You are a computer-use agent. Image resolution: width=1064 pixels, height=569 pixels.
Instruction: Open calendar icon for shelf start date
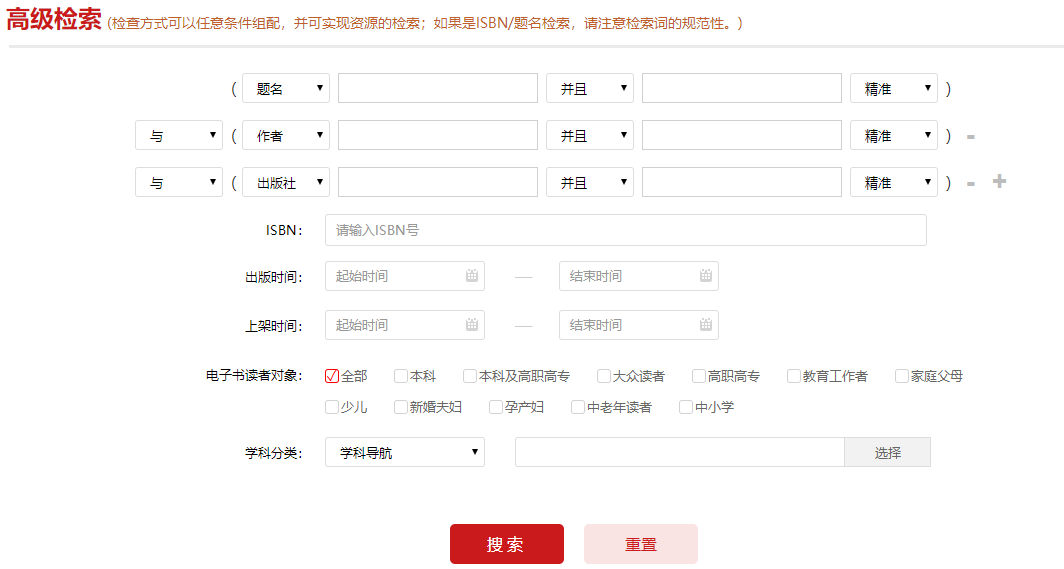[x=472, y=325]
